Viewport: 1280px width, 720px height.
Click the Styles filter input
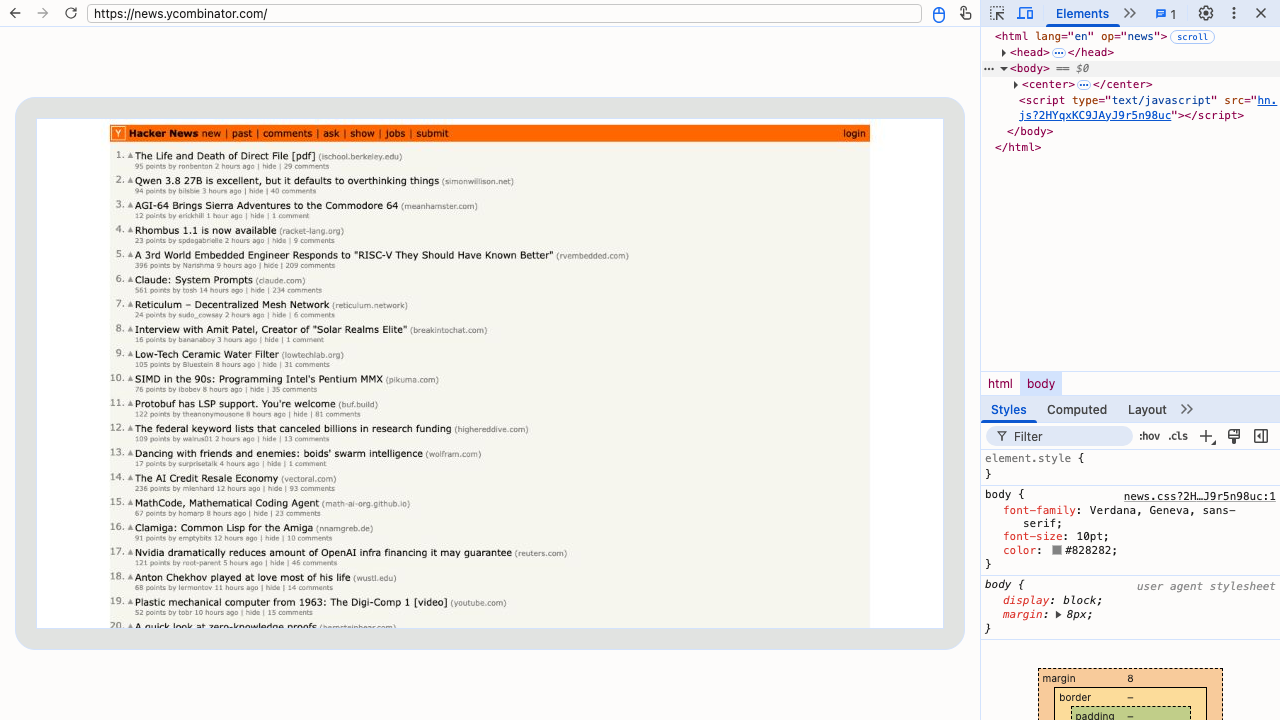coord(1059,437)
